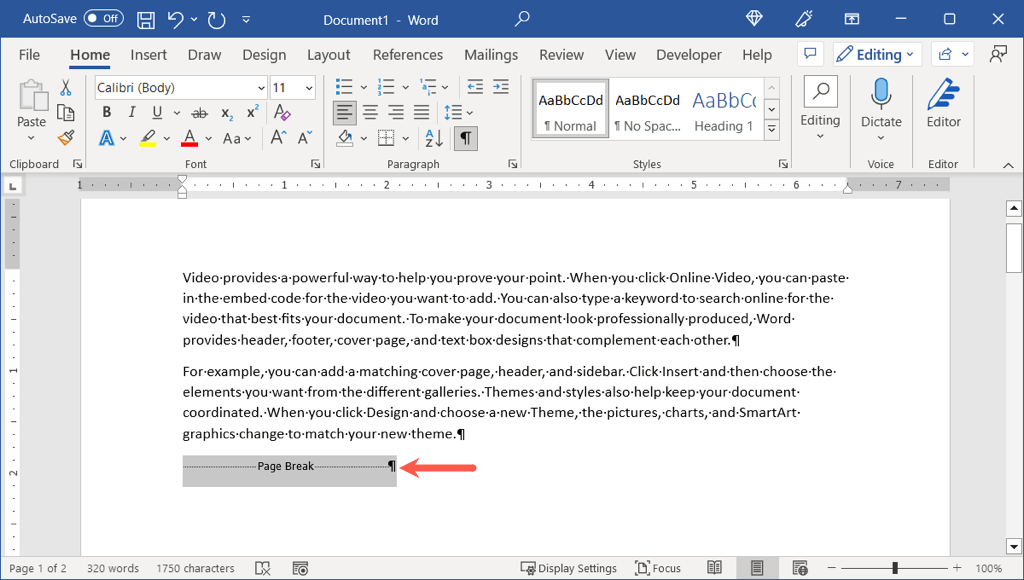Center-align the paragraph
Screen dimensions: 1024x580
pyautogui.click(x=370, y=113)
